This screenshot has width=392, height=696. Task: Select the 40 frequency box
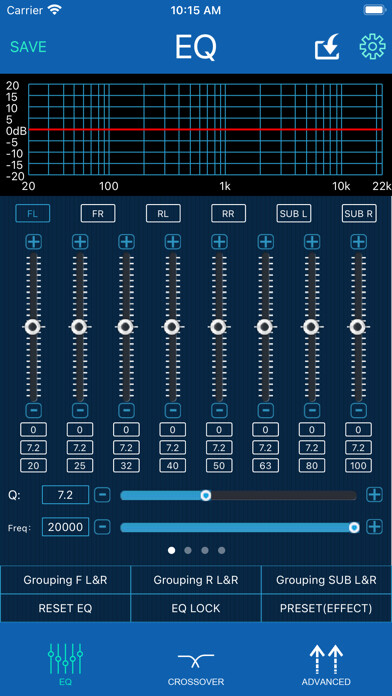coord(173,466)
